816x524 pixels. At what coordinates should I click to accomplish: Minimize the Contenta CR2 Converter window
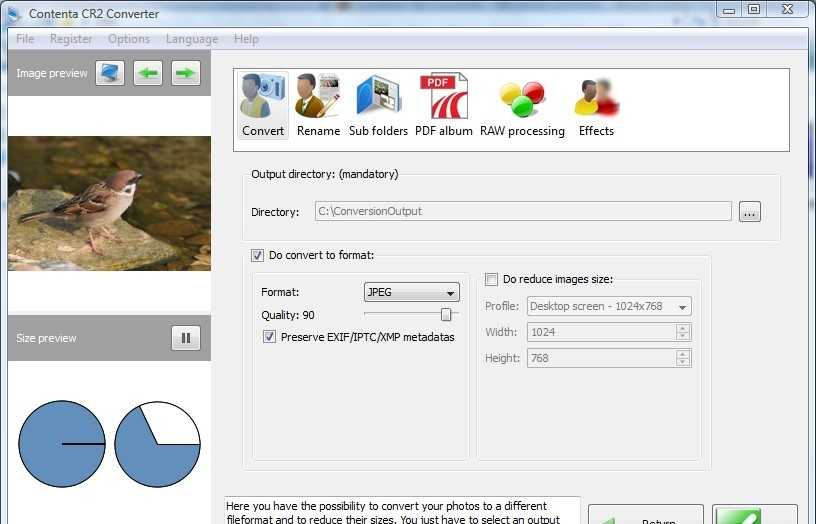(x=729, y=9)
